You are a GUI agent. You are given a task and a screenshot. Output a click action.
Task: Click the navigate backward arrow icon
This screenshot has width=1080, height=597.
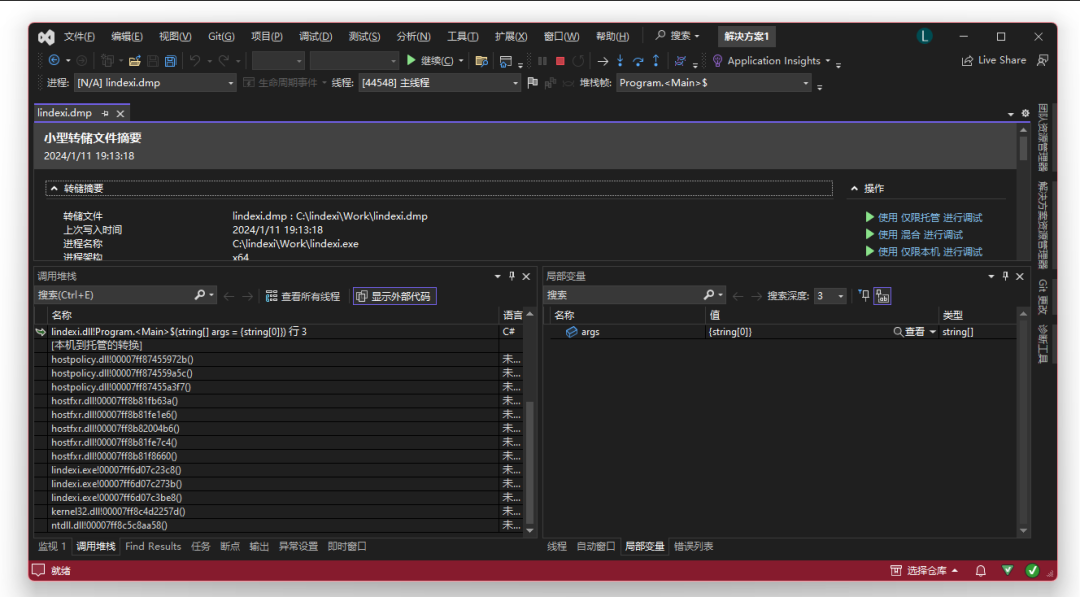(x=54, y=61)
